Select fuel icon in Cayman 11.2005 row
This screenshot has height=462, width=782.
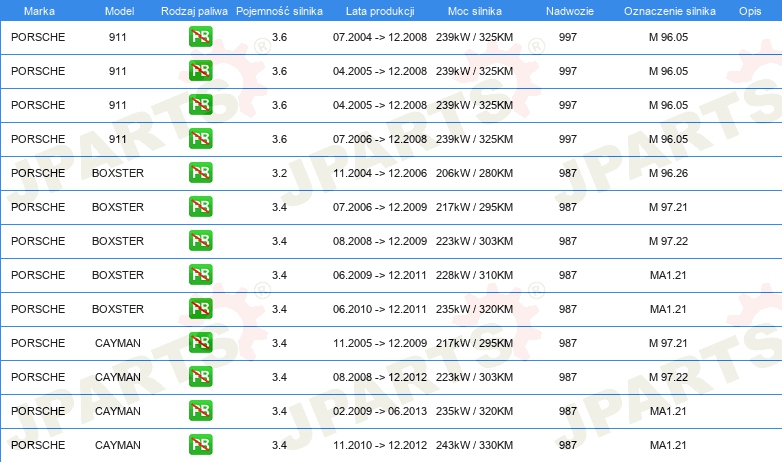point(200,342)
